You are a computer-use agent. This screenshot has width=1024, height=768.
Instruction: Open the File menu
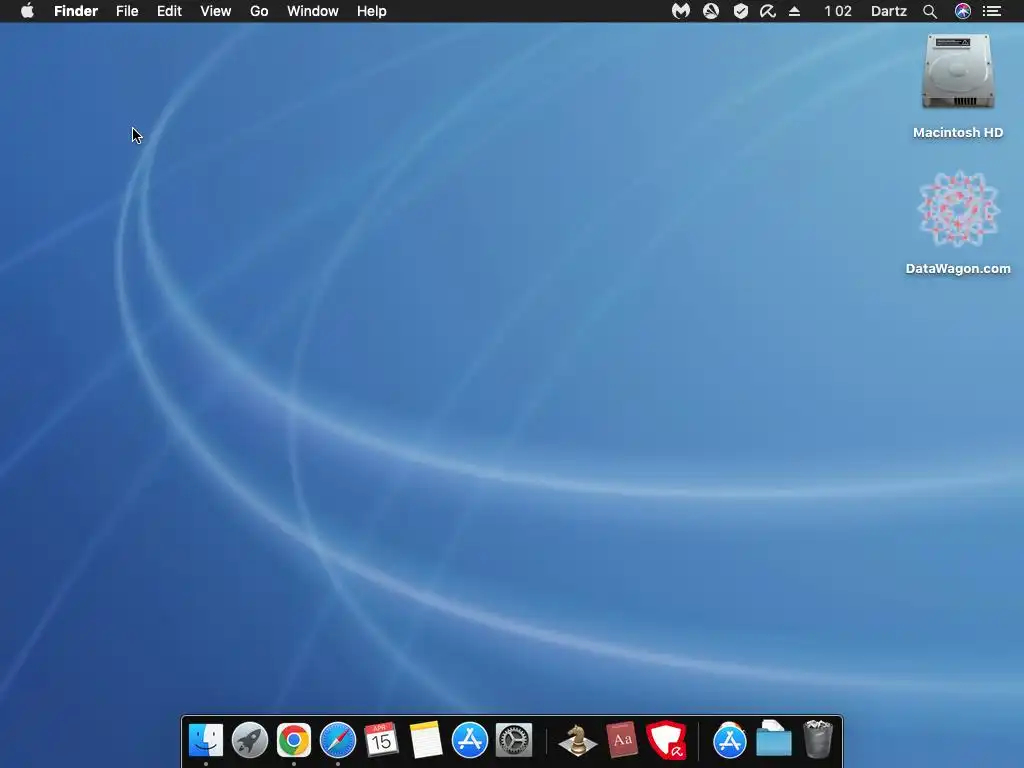(x=127, y=11)
